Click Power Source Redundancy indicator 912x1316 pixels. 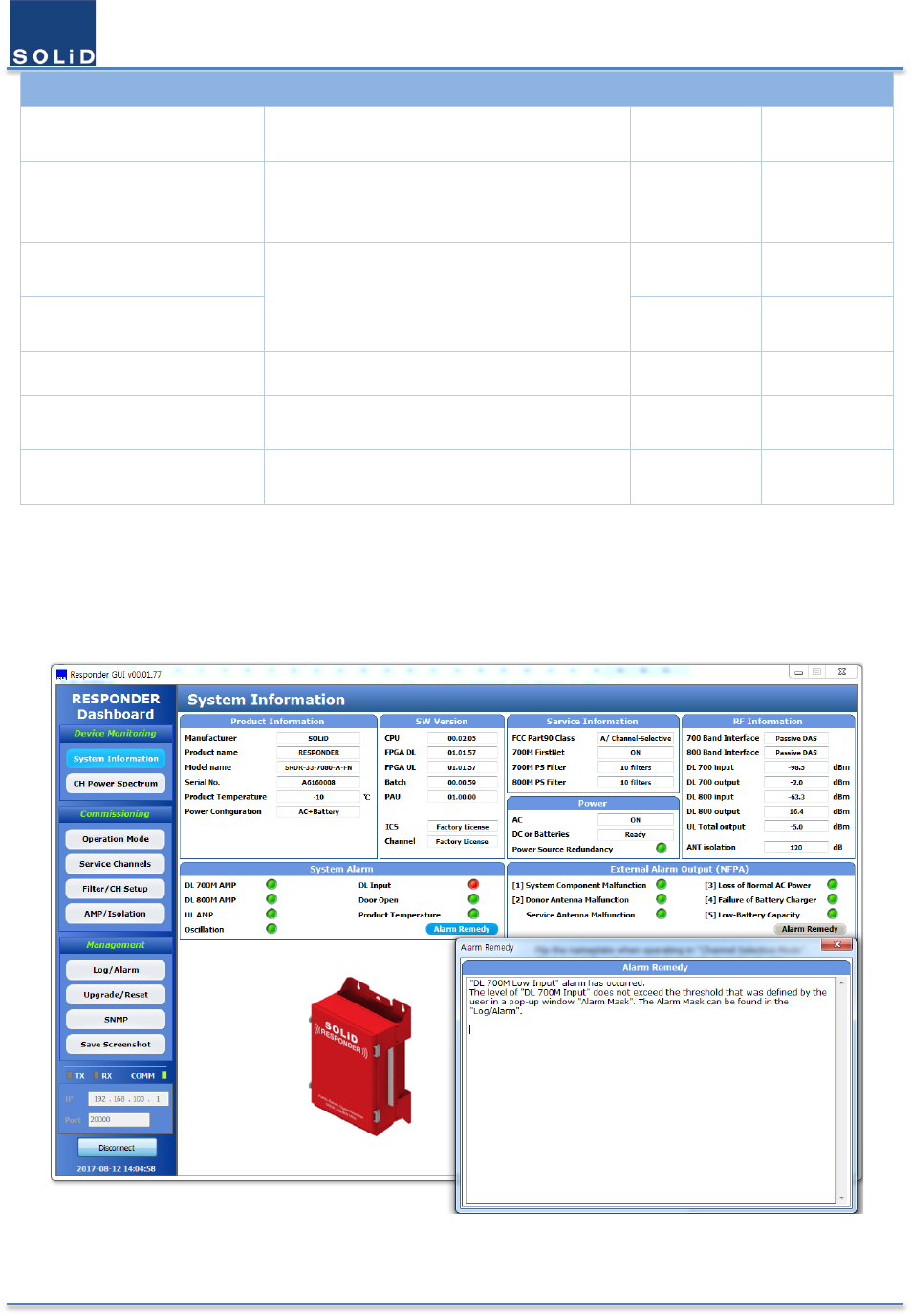click(662, 849)
